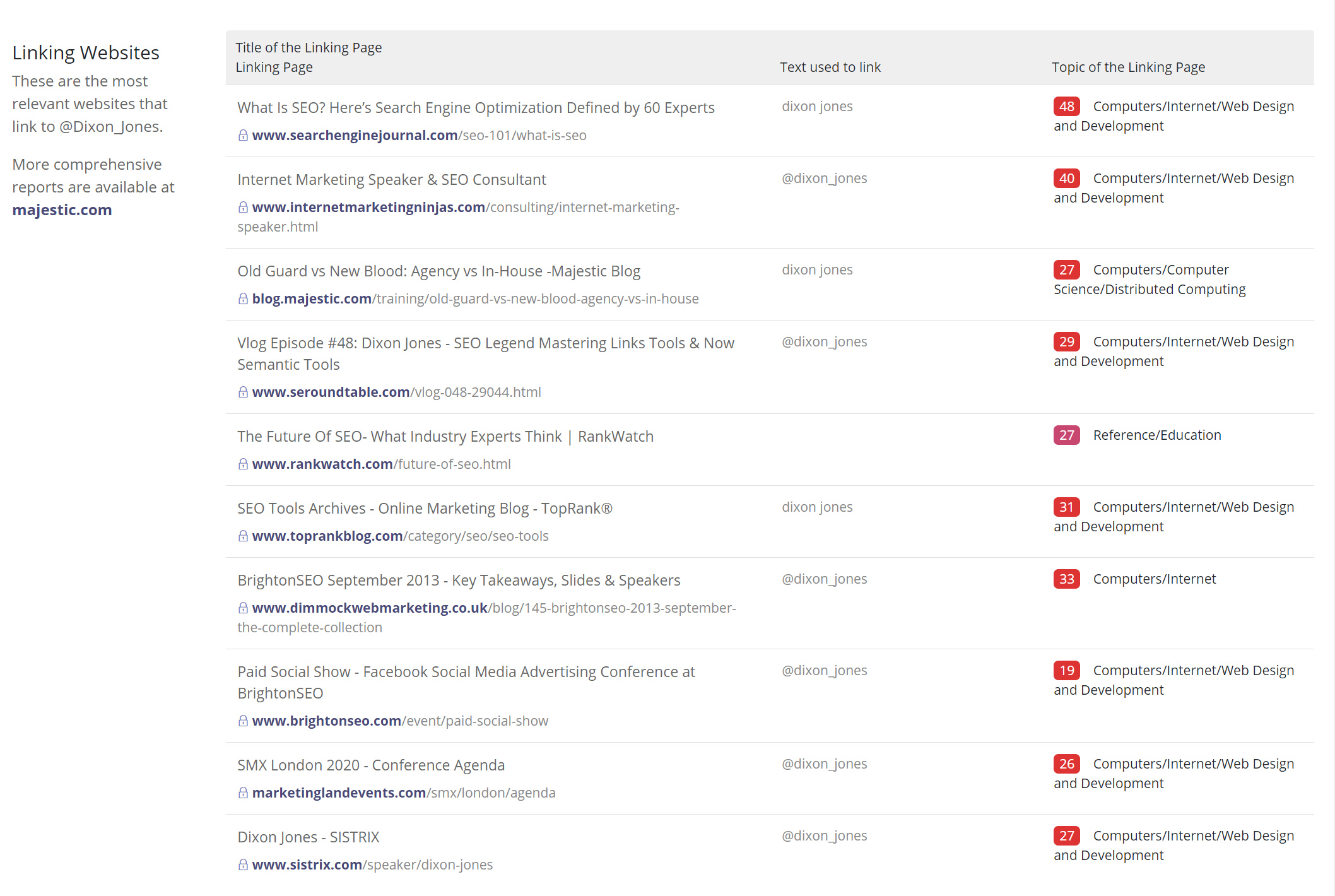Screen dimensions: 1335x896
Task: Open brightonseo.com paid-social-show link
Action: (x=400, y=721)
